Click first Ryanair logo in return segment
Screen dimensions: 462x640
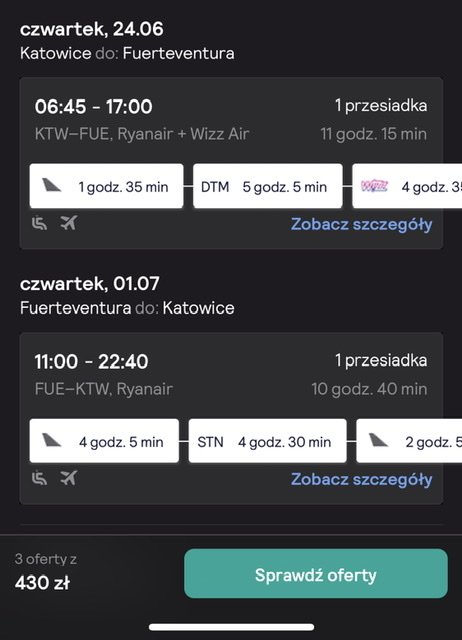click(x=52, y=441)
